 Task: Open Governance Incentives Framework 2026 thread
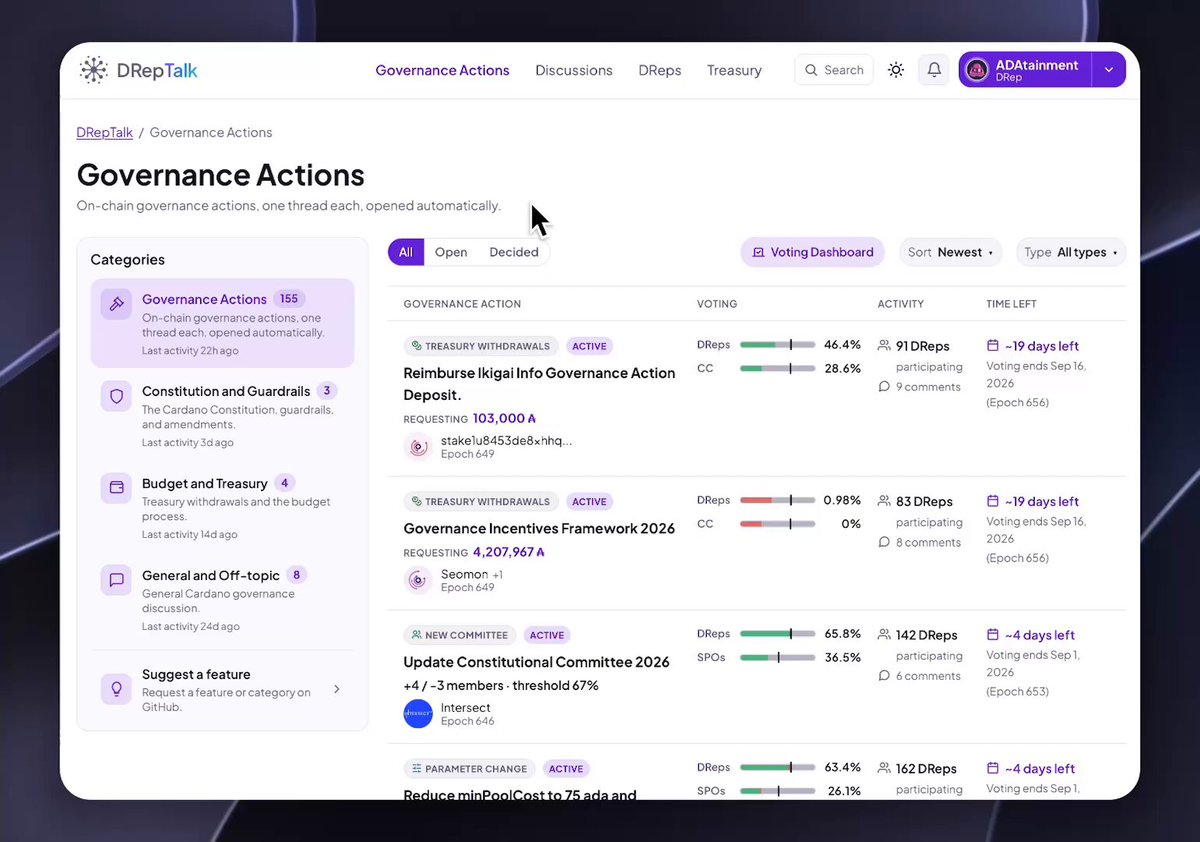(x=539, y=528)
